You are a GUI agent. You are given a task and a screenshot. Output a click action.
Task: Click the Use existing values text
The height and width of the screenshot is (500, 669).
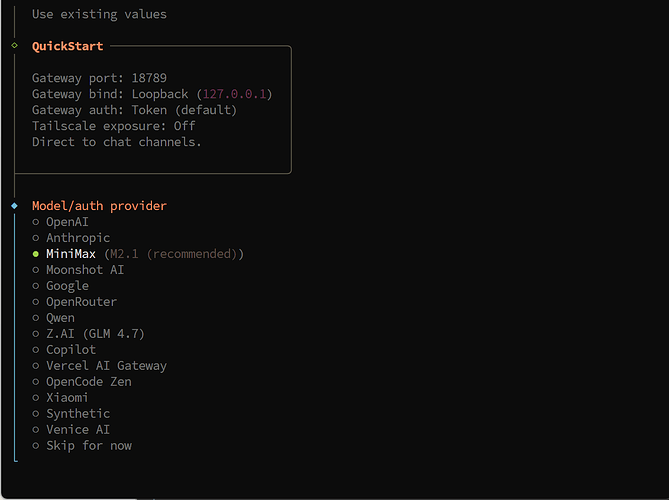[x=99, y=14]
